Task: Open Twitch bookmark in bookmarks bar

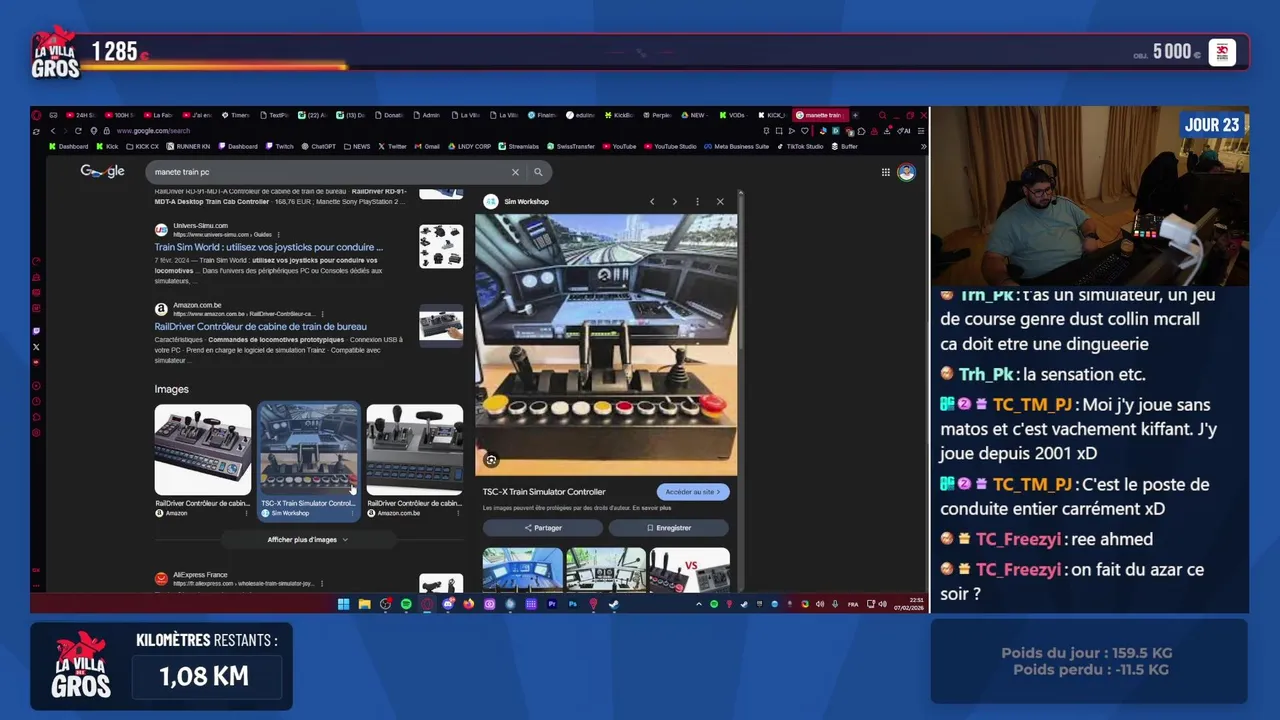Action: coord(280,146)
